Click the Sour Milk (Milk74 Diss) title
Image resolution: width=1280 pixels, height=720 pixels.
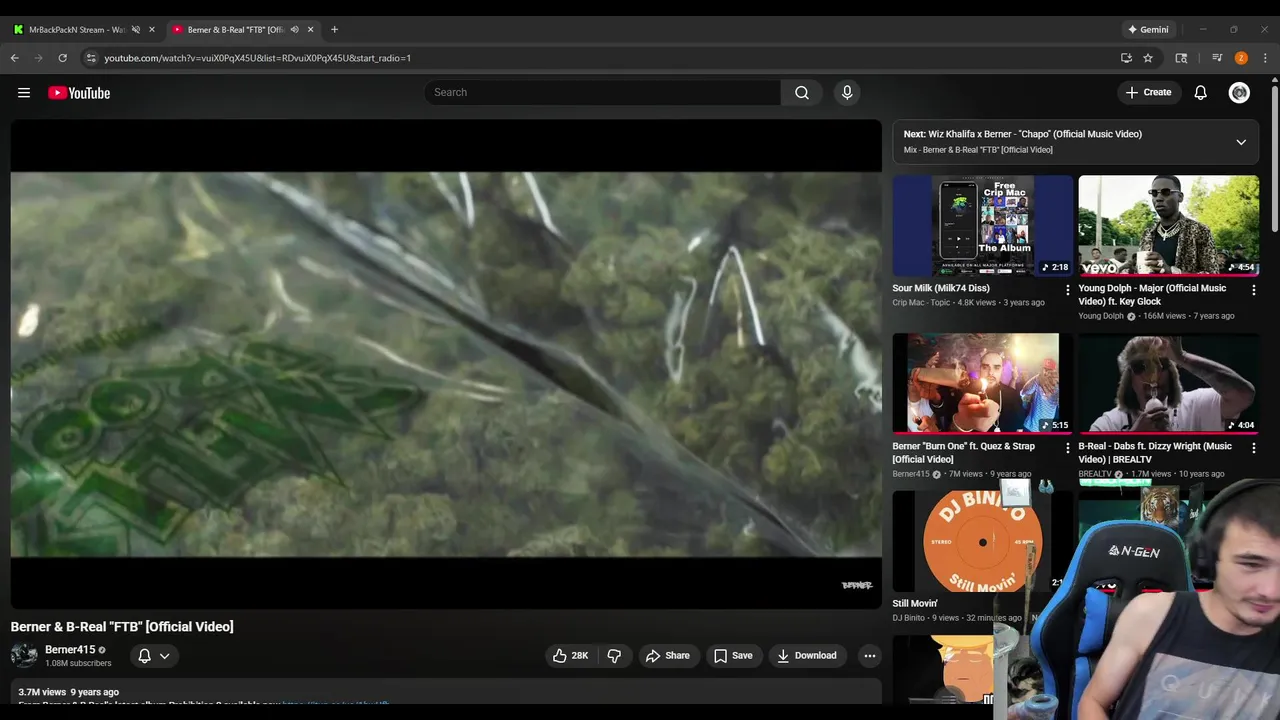click(941, 288)
